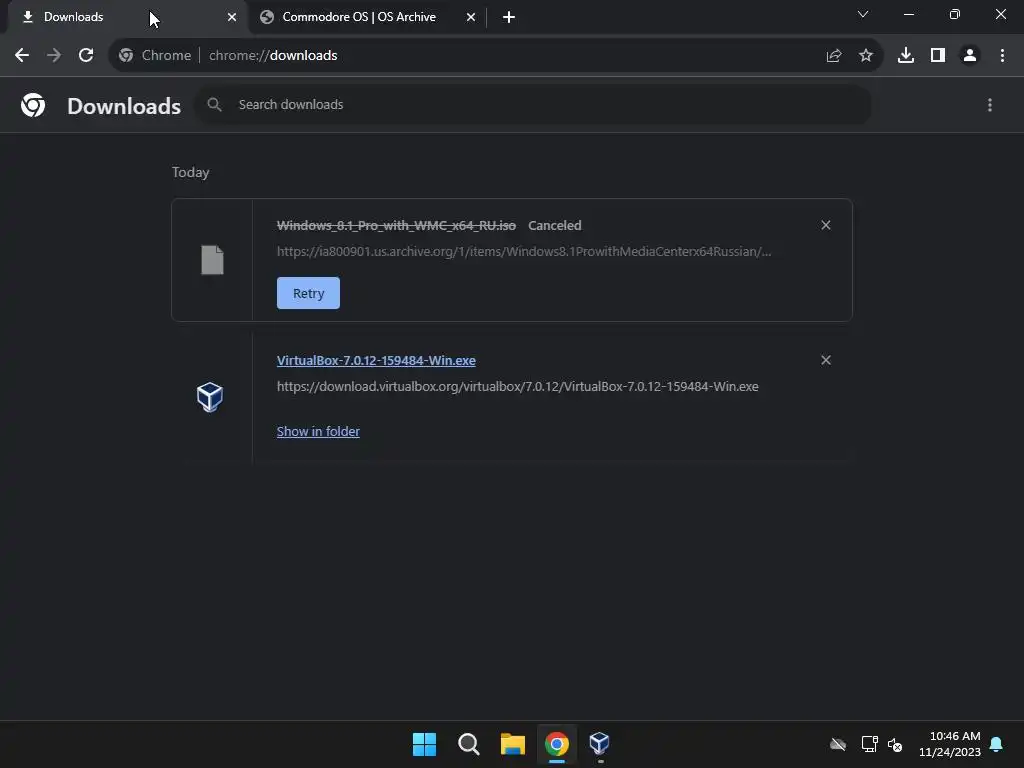Click the OneDrive cloud tray icon

[x=838, y=744]
